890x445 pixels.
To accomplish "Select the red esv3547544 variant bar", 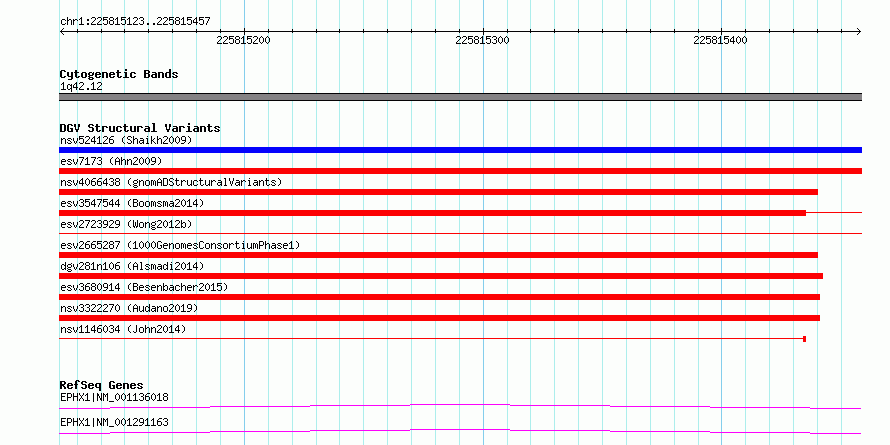I will 433,213.
